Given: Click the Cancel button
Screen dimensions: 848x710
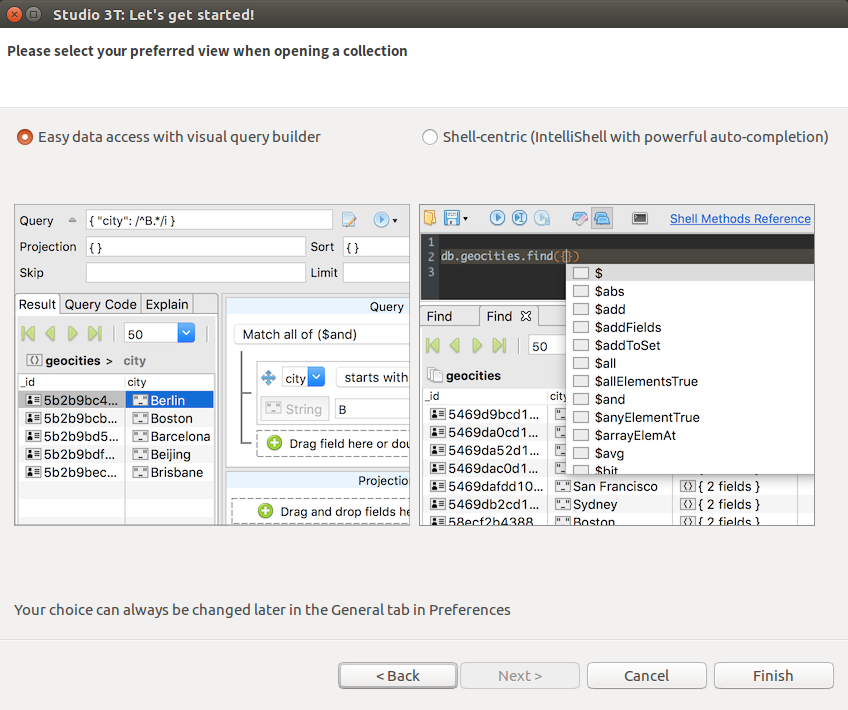Looking at the screenshot, I should 646,676.
